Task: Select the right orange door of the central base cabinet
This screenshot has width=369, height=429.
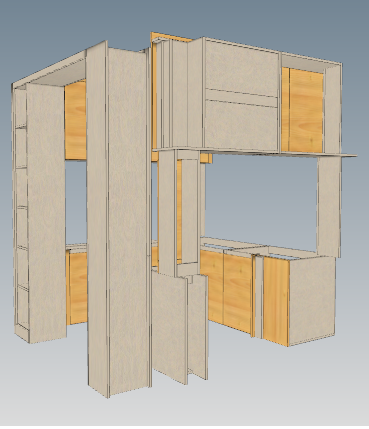Action: 238,293
